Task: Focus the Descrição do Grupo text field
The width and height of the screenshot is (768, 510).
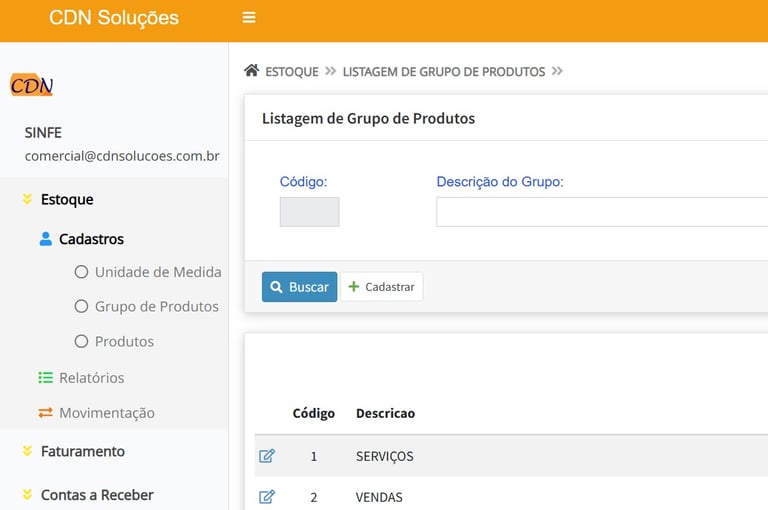Action: [601, 212]
